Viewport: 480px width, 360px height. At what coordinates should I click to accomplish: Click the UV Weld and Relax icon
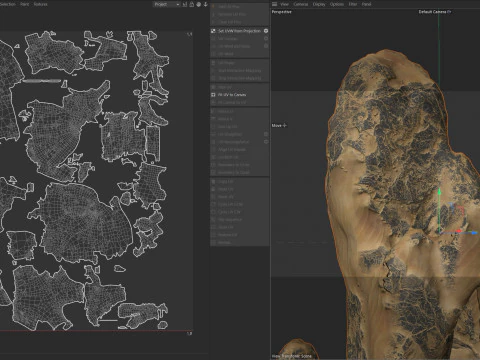[x=213, y=46]
